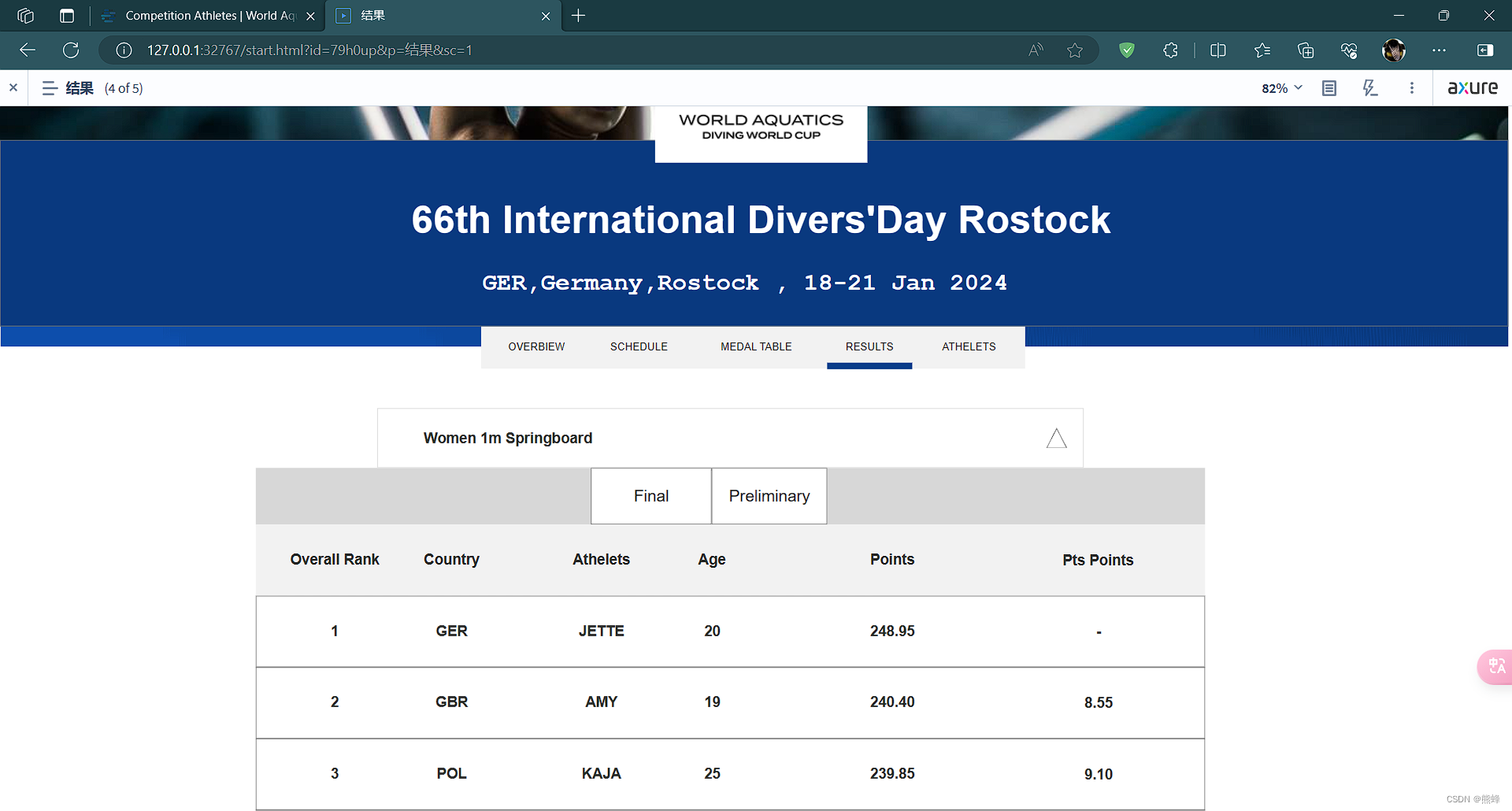Open browser essentials heart icon
The height and width of the screenshot is (811, 1512).
pyautogui.click(x=1349, y=50)
